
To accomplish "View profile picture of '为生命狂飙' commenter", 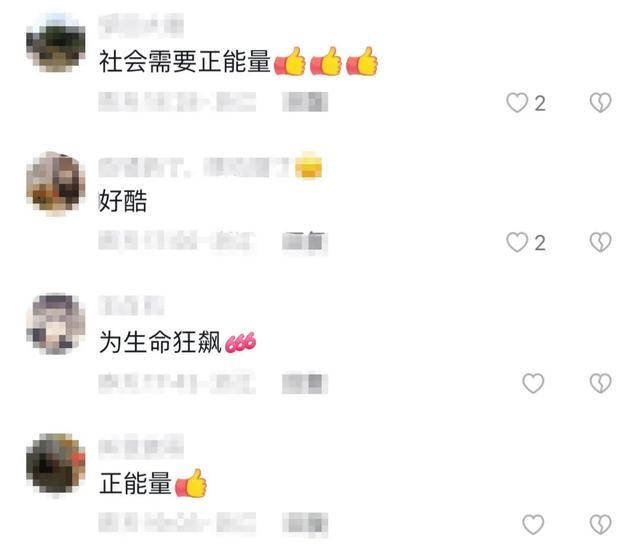I will [56, 324].
